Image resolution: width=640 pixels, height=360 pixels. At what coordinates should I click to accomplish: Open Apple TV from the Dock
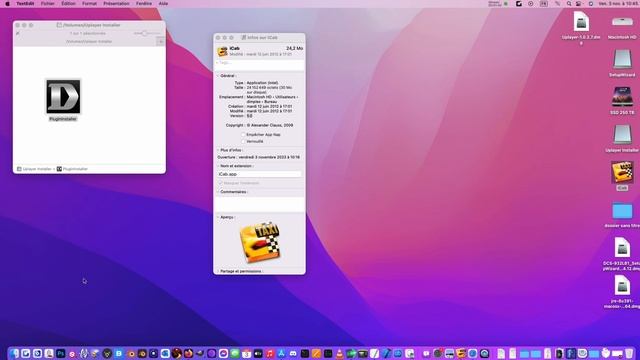(x=258, y=353)
